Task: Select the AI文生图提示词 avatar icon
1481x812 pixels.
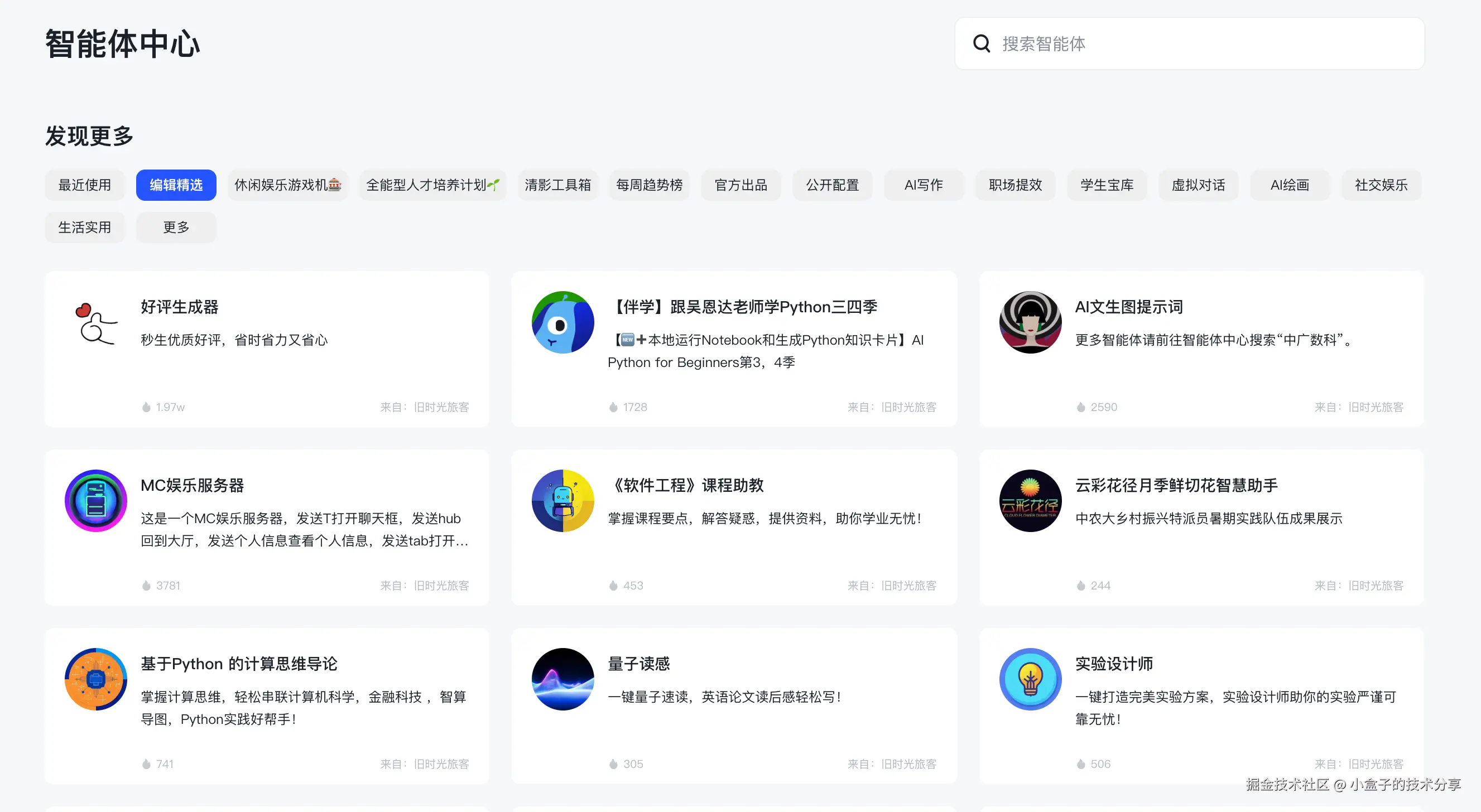Action: point(1030,322)
